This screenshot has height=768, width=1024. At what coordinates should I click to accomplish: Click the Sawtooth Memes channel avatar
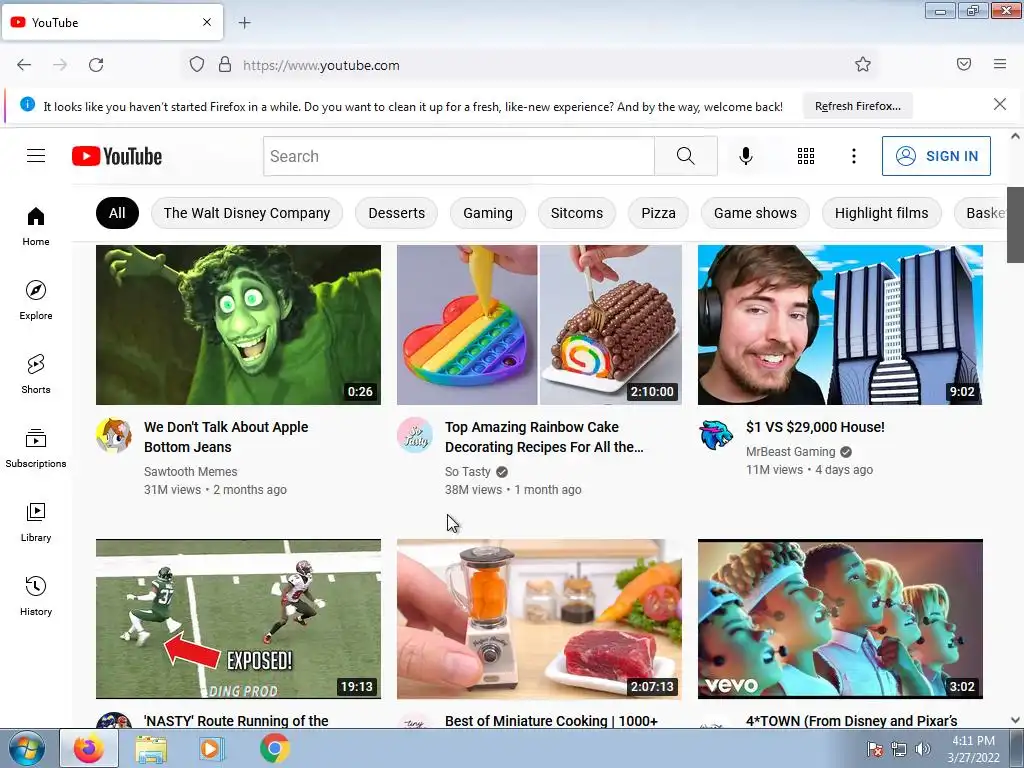click(114, 435)
